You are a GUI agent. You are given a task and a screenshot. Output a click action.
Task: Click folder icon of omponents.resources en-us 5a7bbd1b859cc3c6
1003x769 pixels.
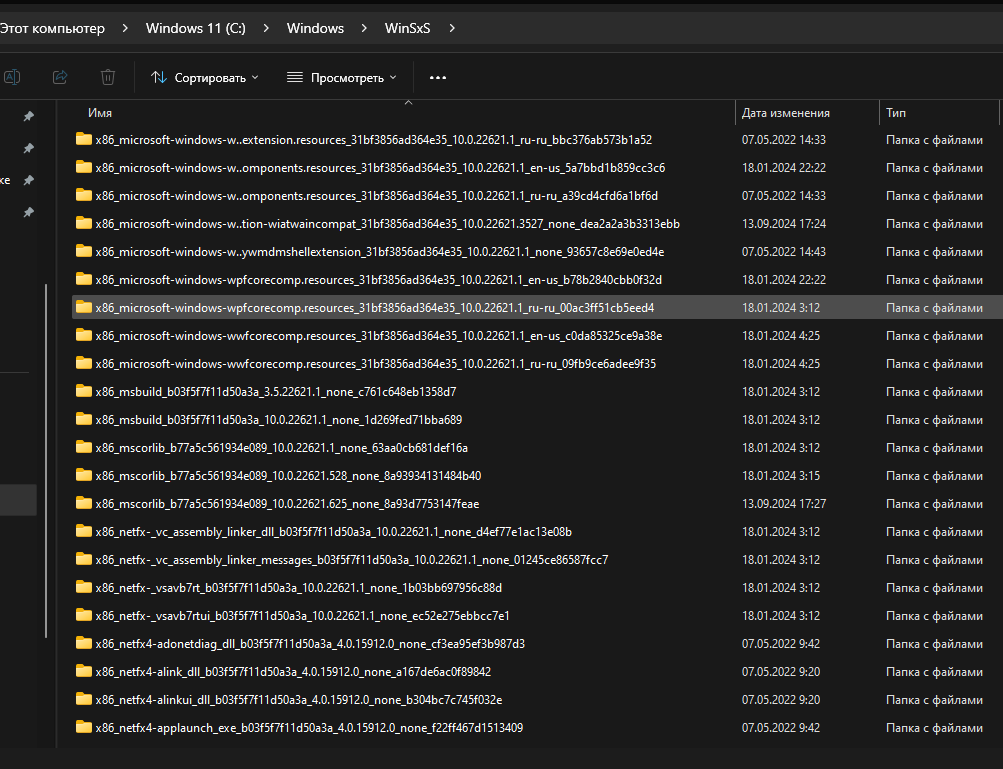click(84, 167)
